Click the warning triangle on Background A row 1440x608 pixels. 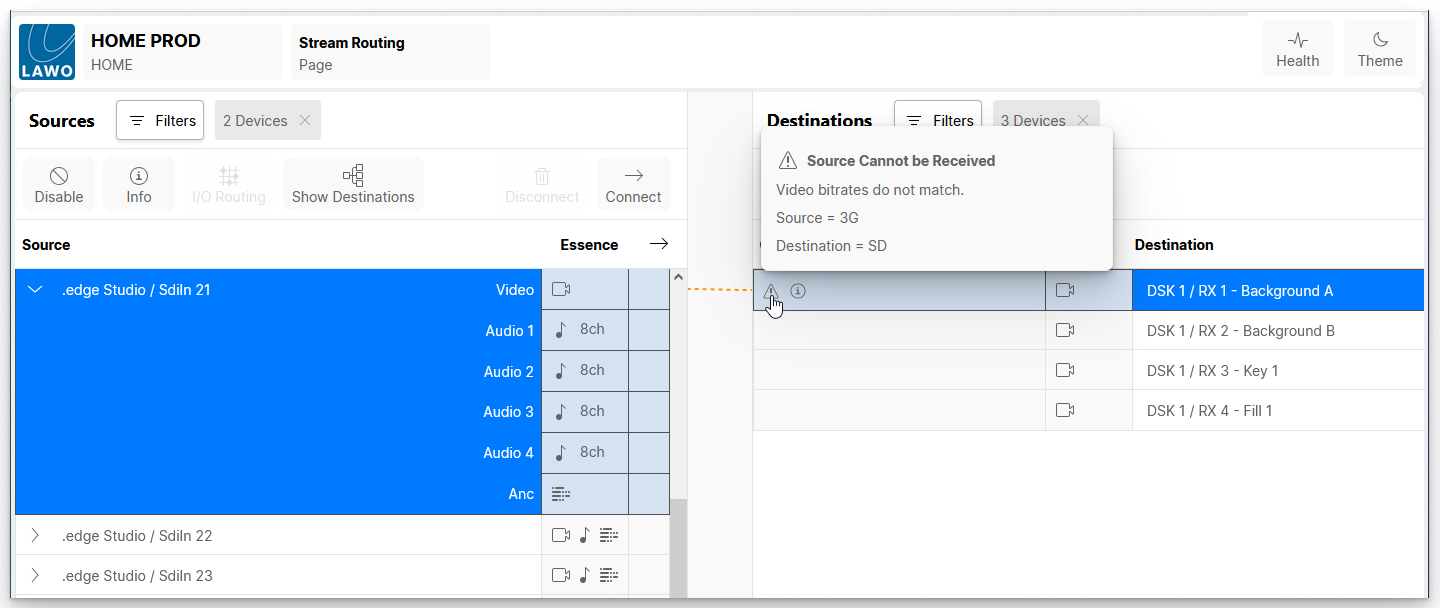771,291
